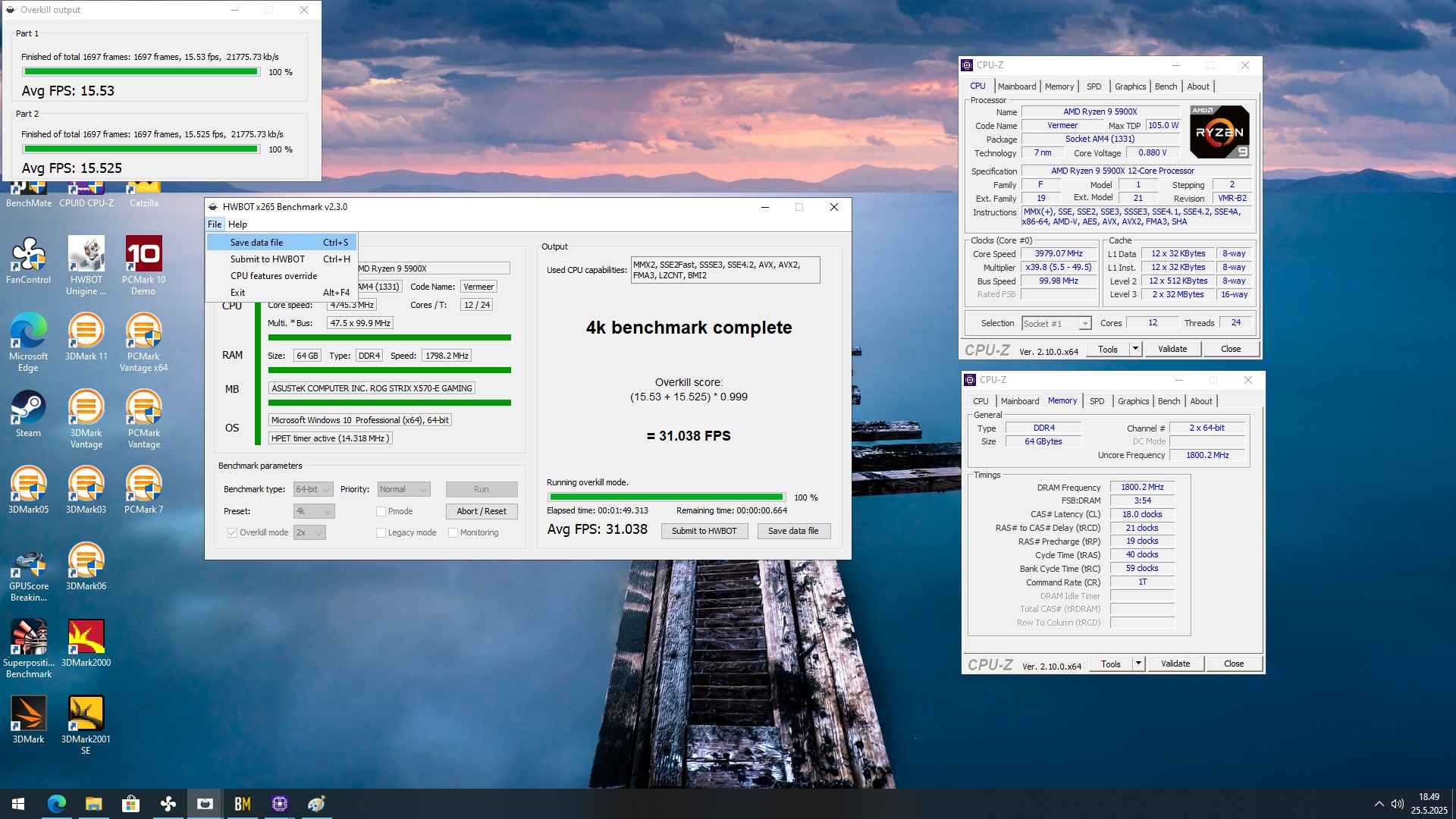Open the Preset 4k dropdown
The height and width of the screenshot is (819, 1456).
point(314,511)
